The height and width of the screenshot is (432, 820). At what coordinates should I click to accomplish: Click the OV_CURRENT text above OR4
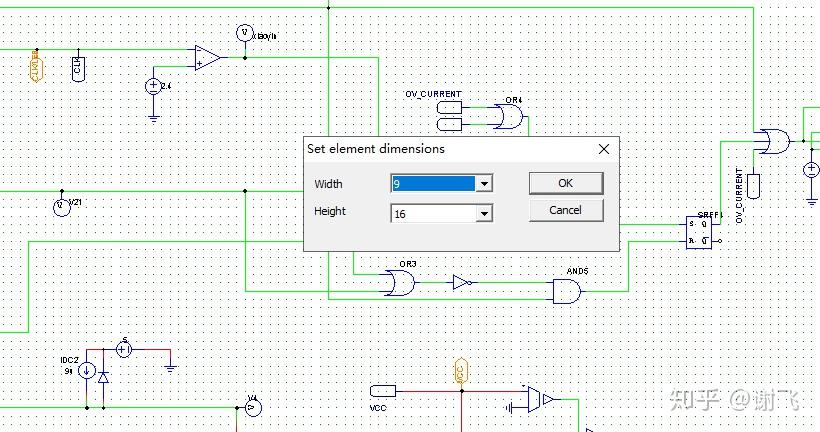pyautogui.click(x=434, y=94)
